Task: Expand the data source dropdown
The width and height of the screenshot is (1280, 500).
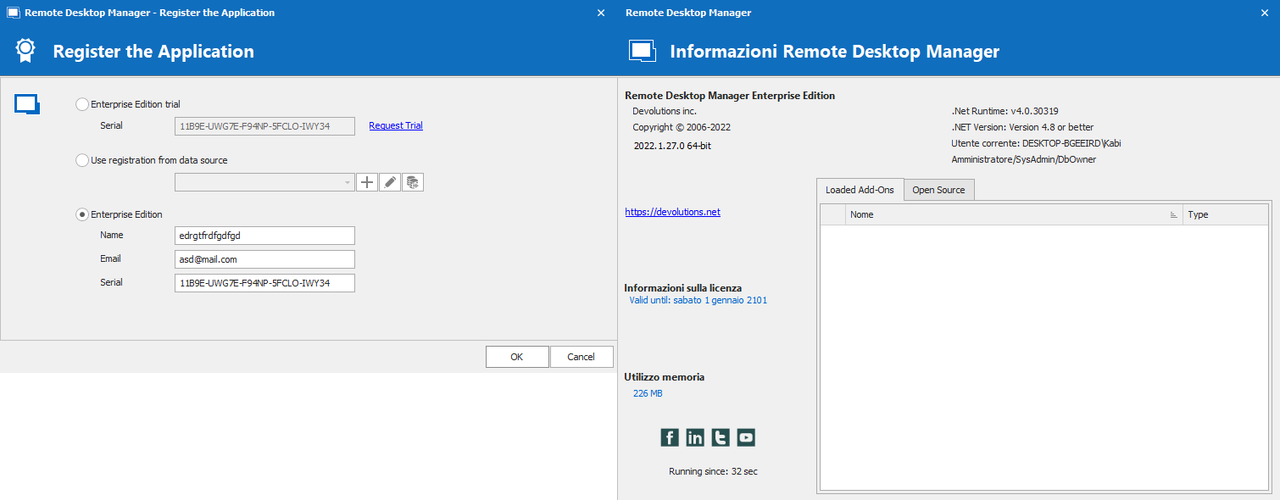Action: 347,182
